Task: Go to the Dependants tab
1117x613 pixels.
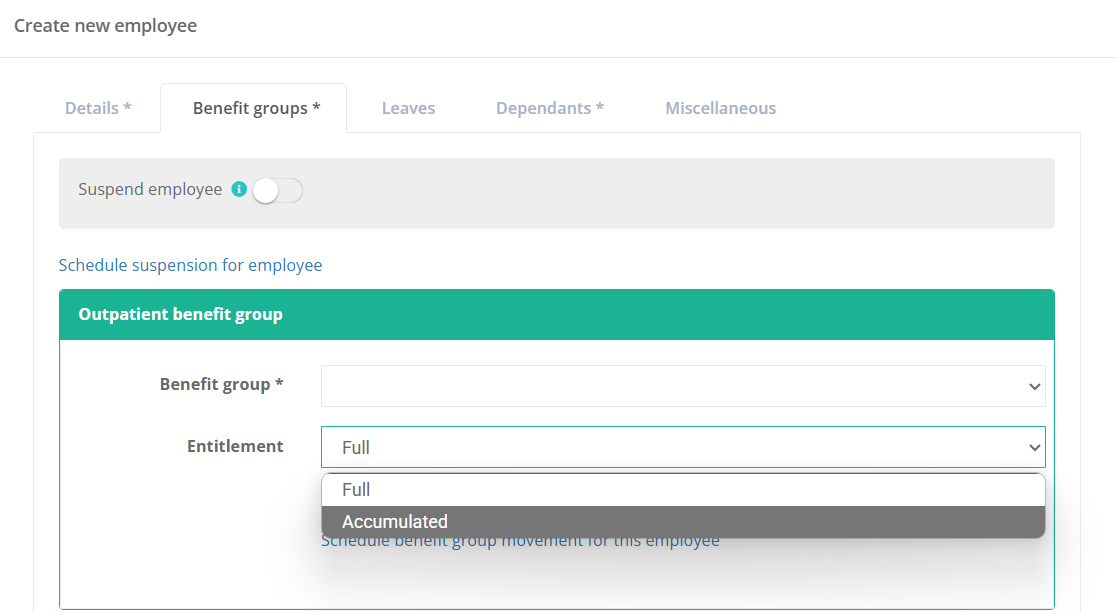Action: (549, 108)
